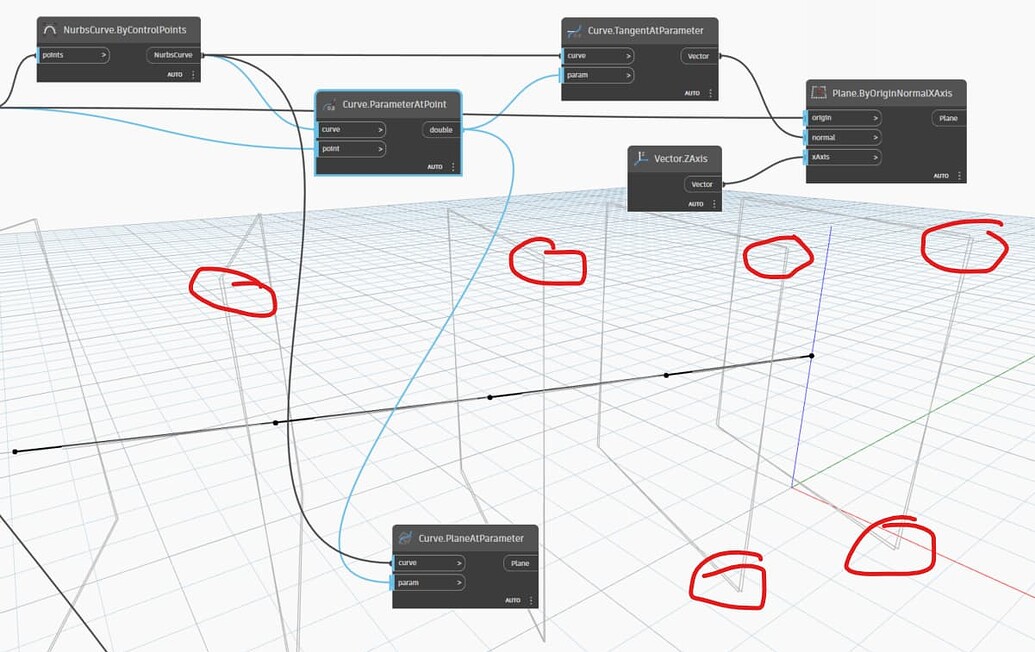Open the three-dot menu on NurbsCurve.ByControlPoints
The height and width of the screenshot is (652, 1035).
[x=192, y=73]
